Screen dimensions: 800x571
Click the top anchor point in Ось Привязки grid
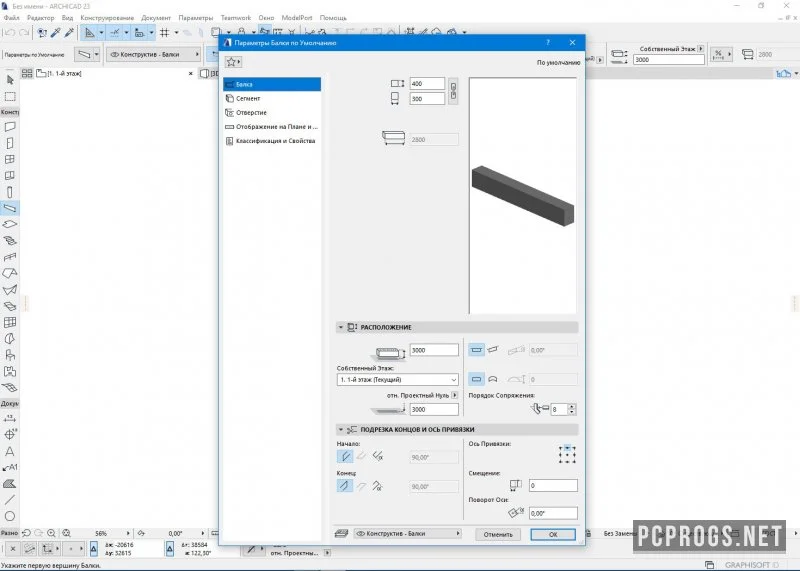tap(567, 448)
